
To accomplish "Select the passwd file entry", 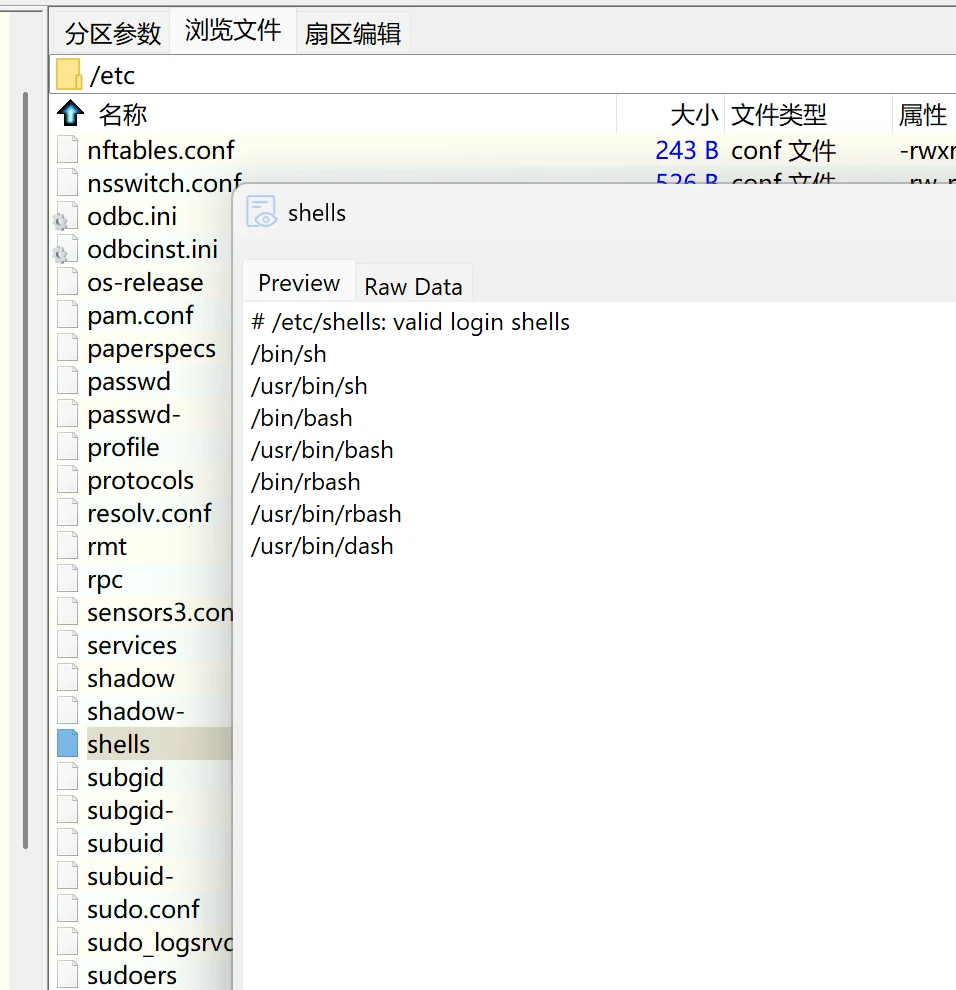I will [x=129, y=382].
